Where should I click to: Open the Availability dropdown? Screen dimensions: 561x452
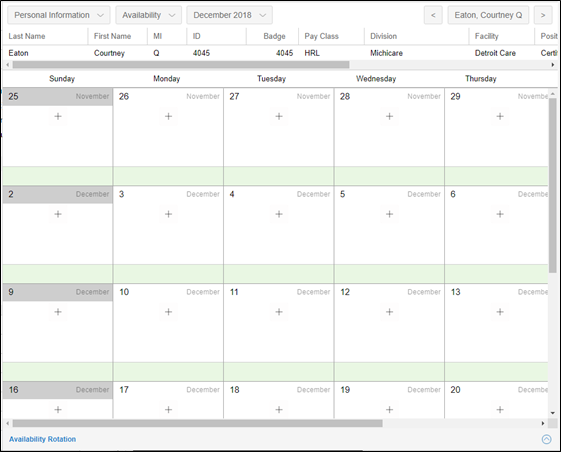tap(148, 15)
